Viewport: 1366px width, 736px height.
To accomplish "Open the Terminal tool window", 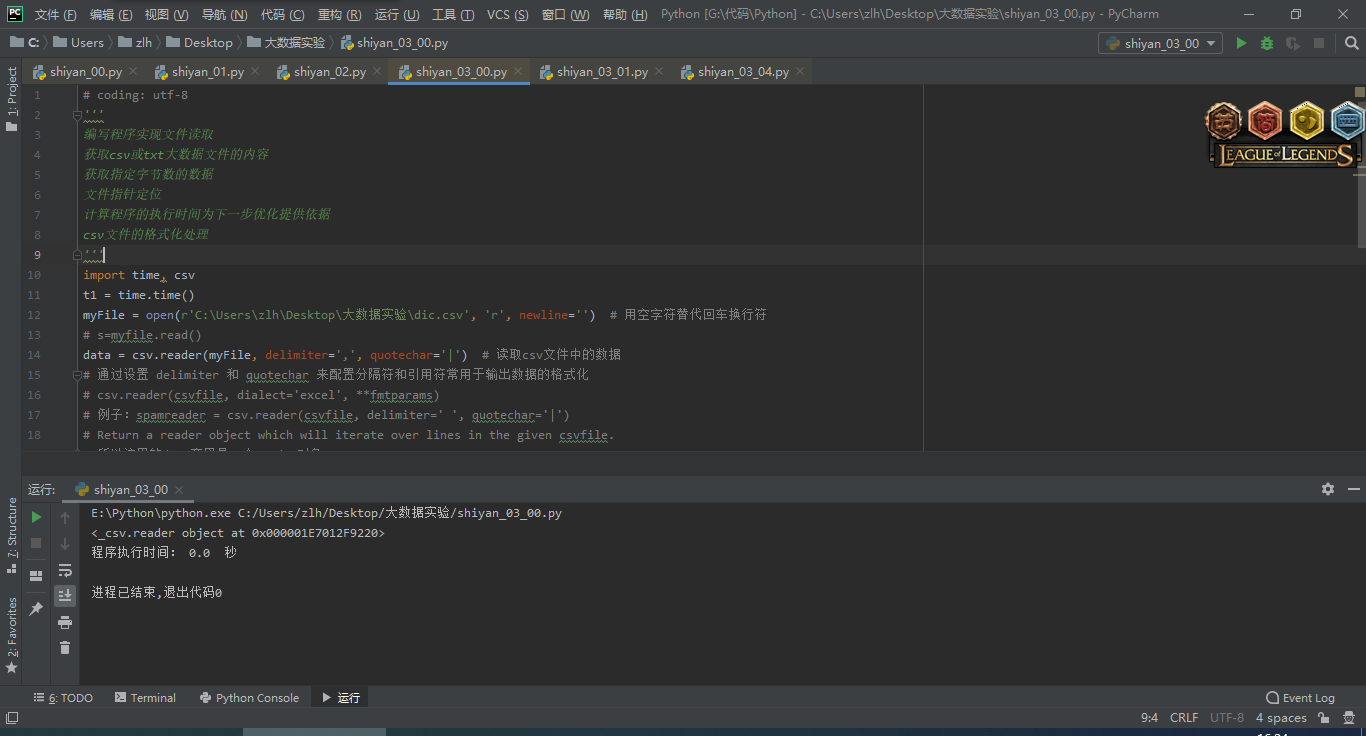I will 145,698.
